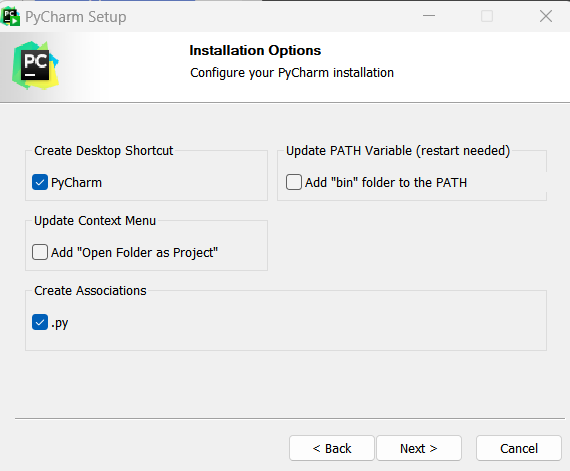
Task: Click "Update PATH Variable (restart needed)" group label
Action: [398, 151]
